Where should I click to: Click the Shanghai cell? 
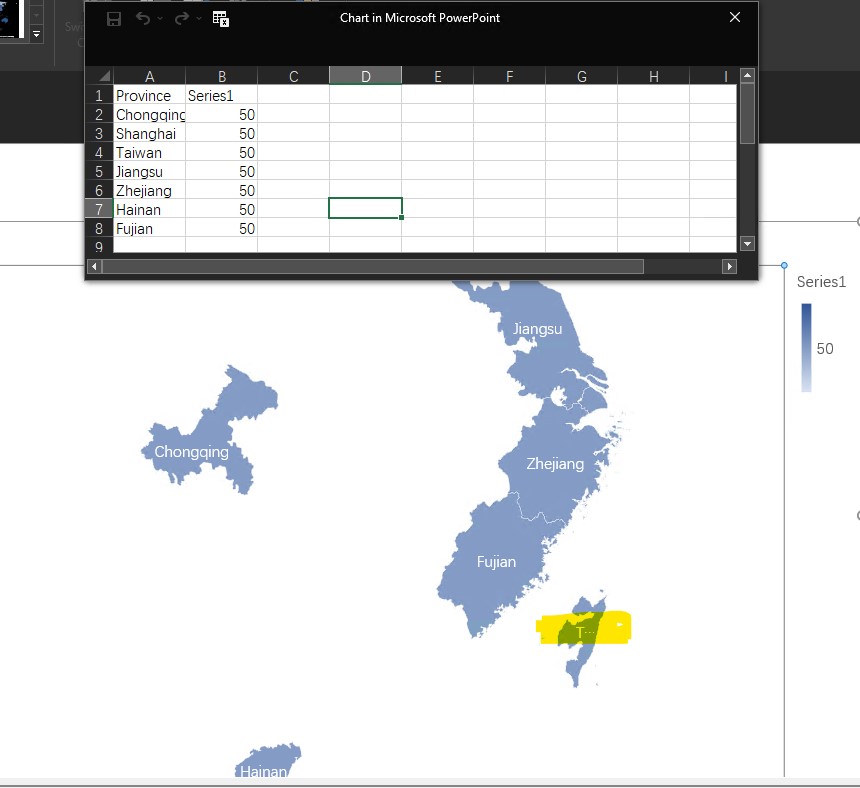click(149, 133)
